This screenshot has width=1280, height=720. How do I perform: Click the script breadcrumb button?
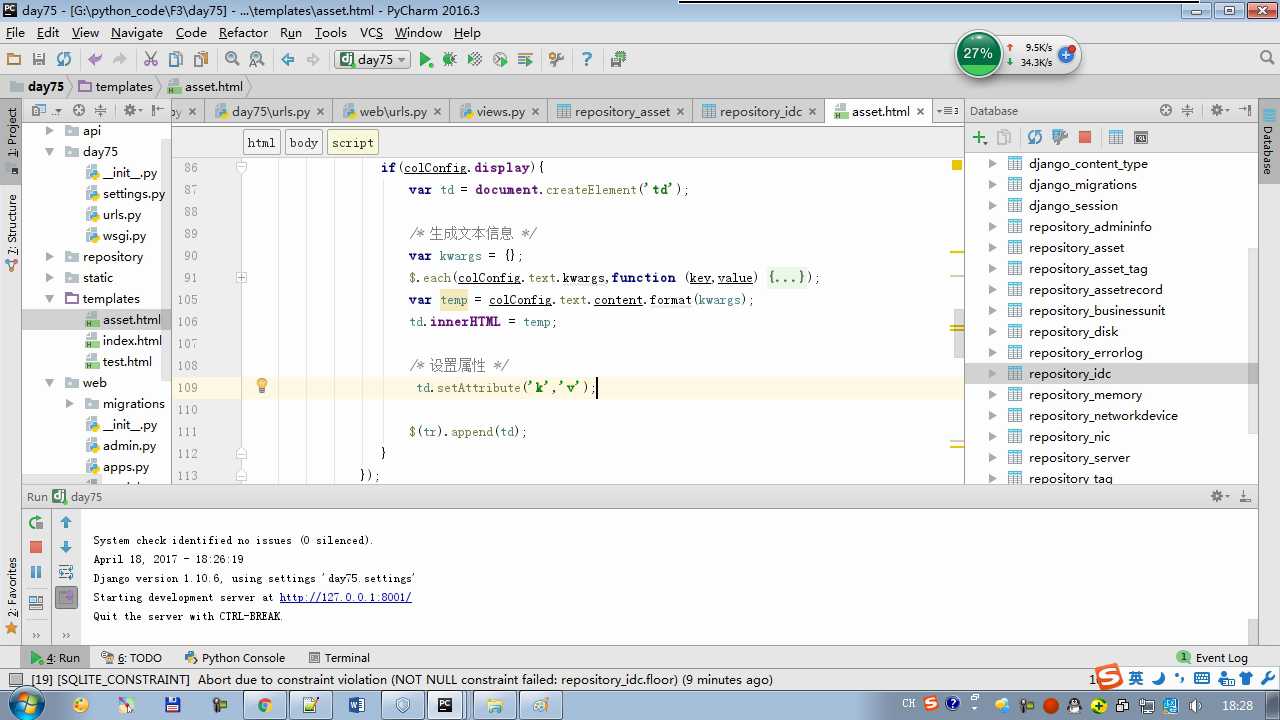coord(353,143)
